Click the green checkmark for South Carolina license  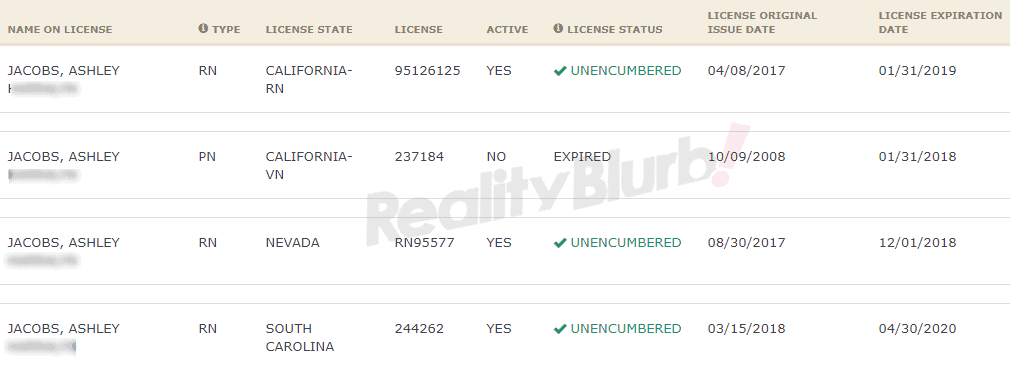pos(560,329)
